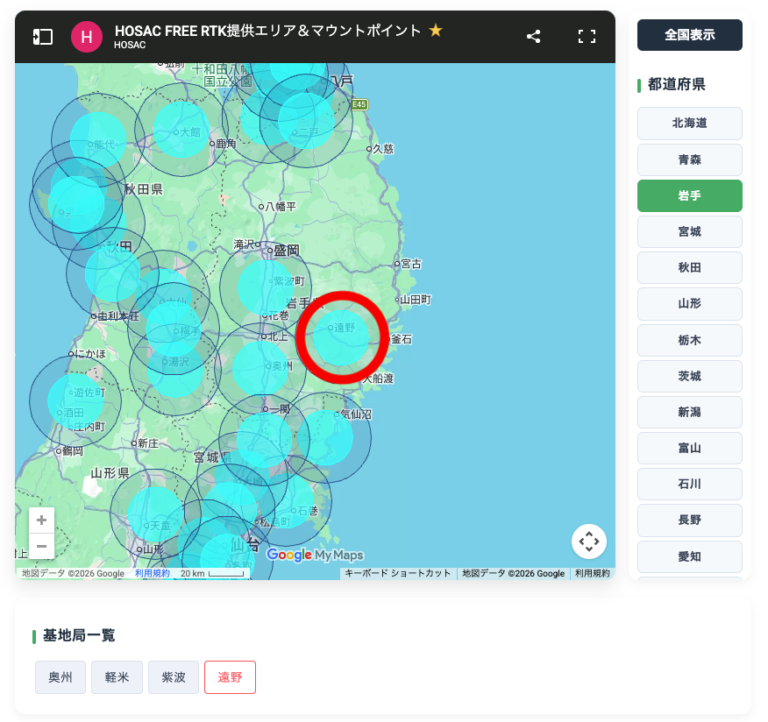The image size is (768, 722).
Task: Select 山形 prefecture
Action: [690, 304]
